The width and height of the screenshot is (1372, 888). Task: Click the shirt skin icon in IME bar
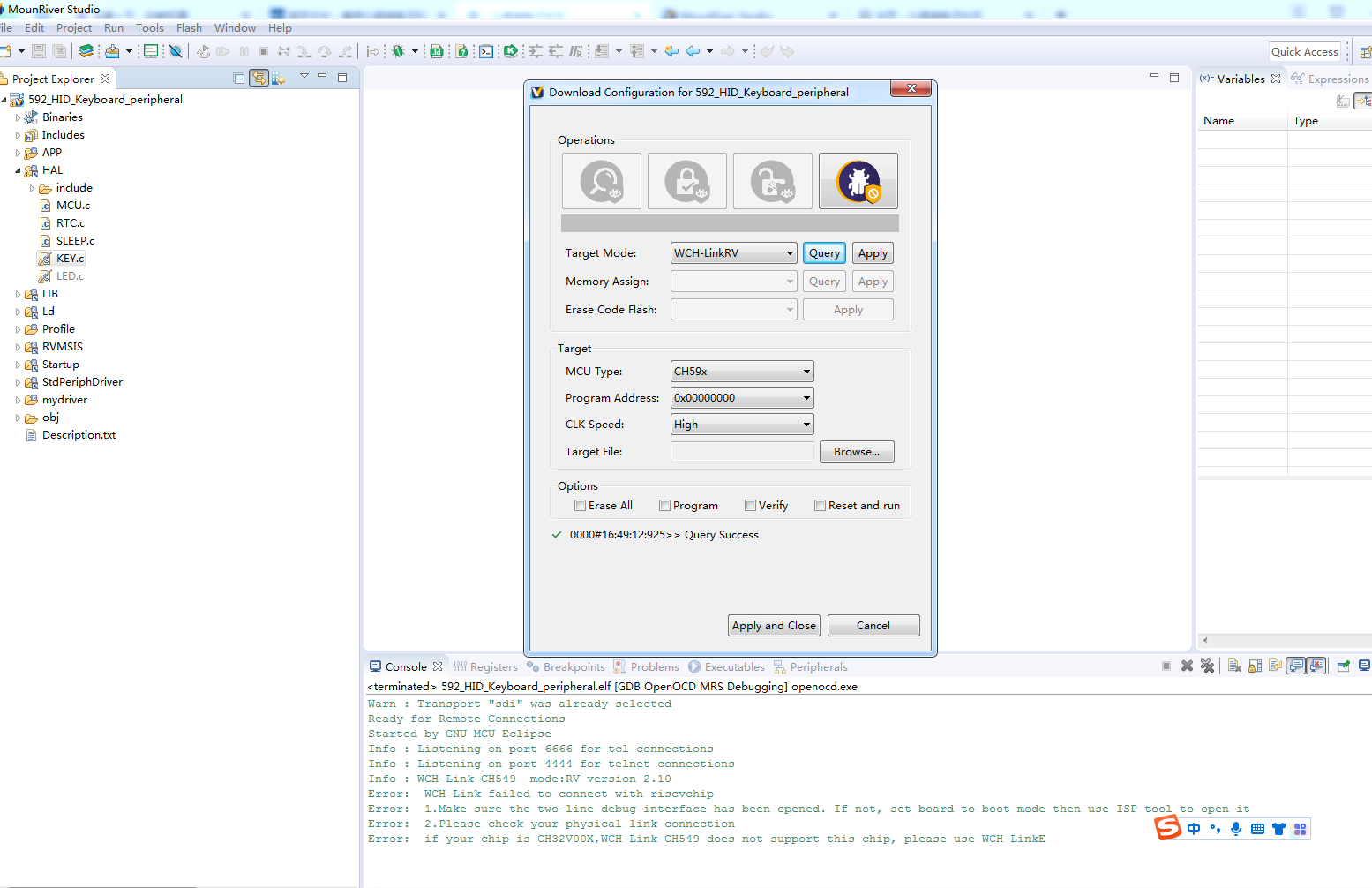(1278, 828)
